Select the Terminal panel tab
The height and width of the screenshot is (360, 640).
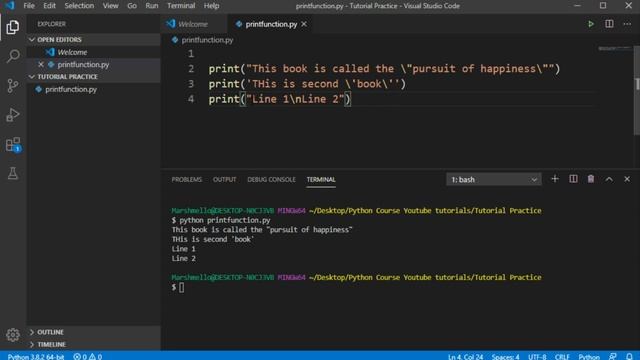tap(321, 180)
